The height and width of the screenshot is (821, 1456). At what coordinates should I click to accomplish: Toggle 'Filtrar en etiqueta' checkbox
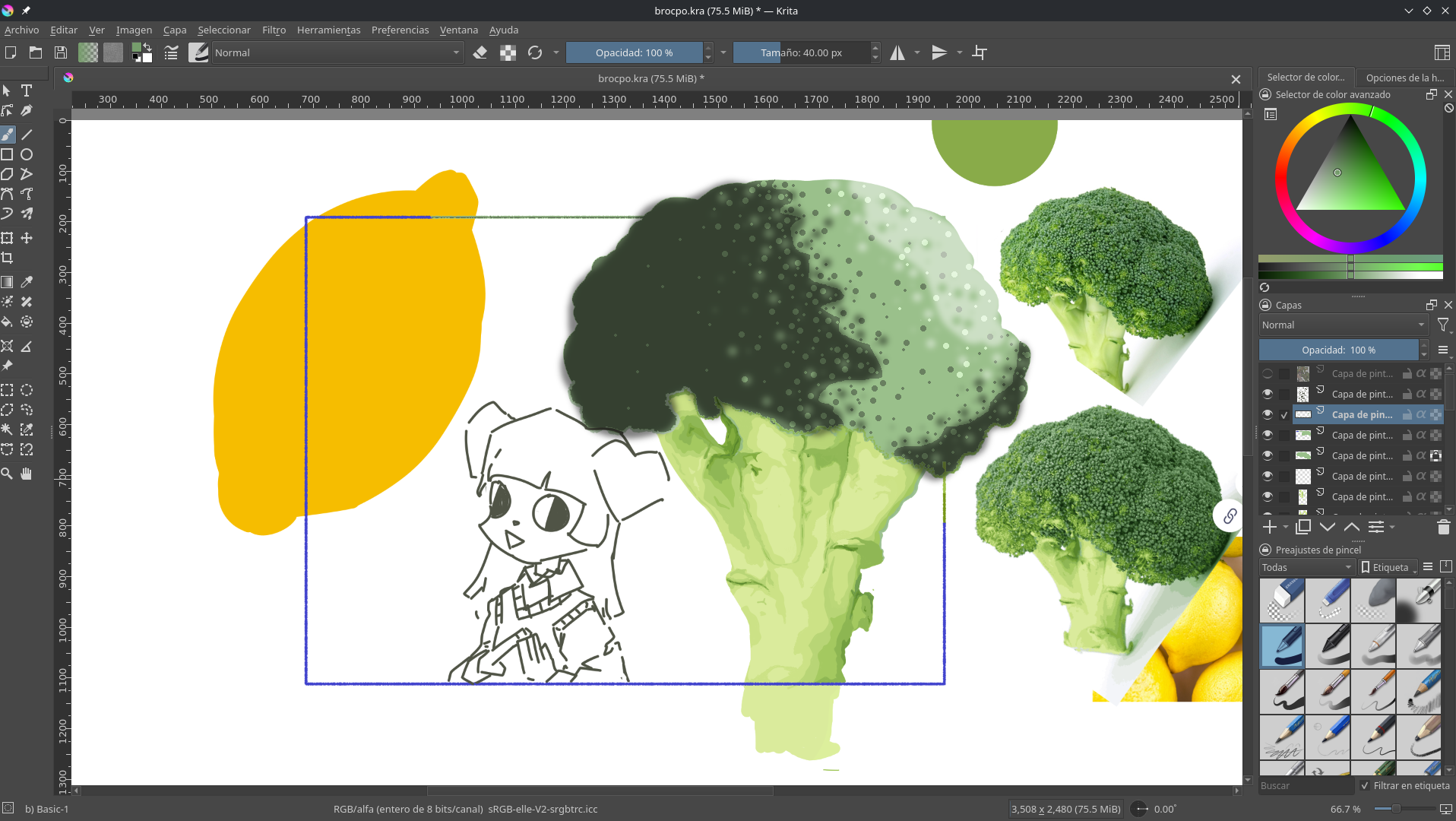[x=1365, y=785]
